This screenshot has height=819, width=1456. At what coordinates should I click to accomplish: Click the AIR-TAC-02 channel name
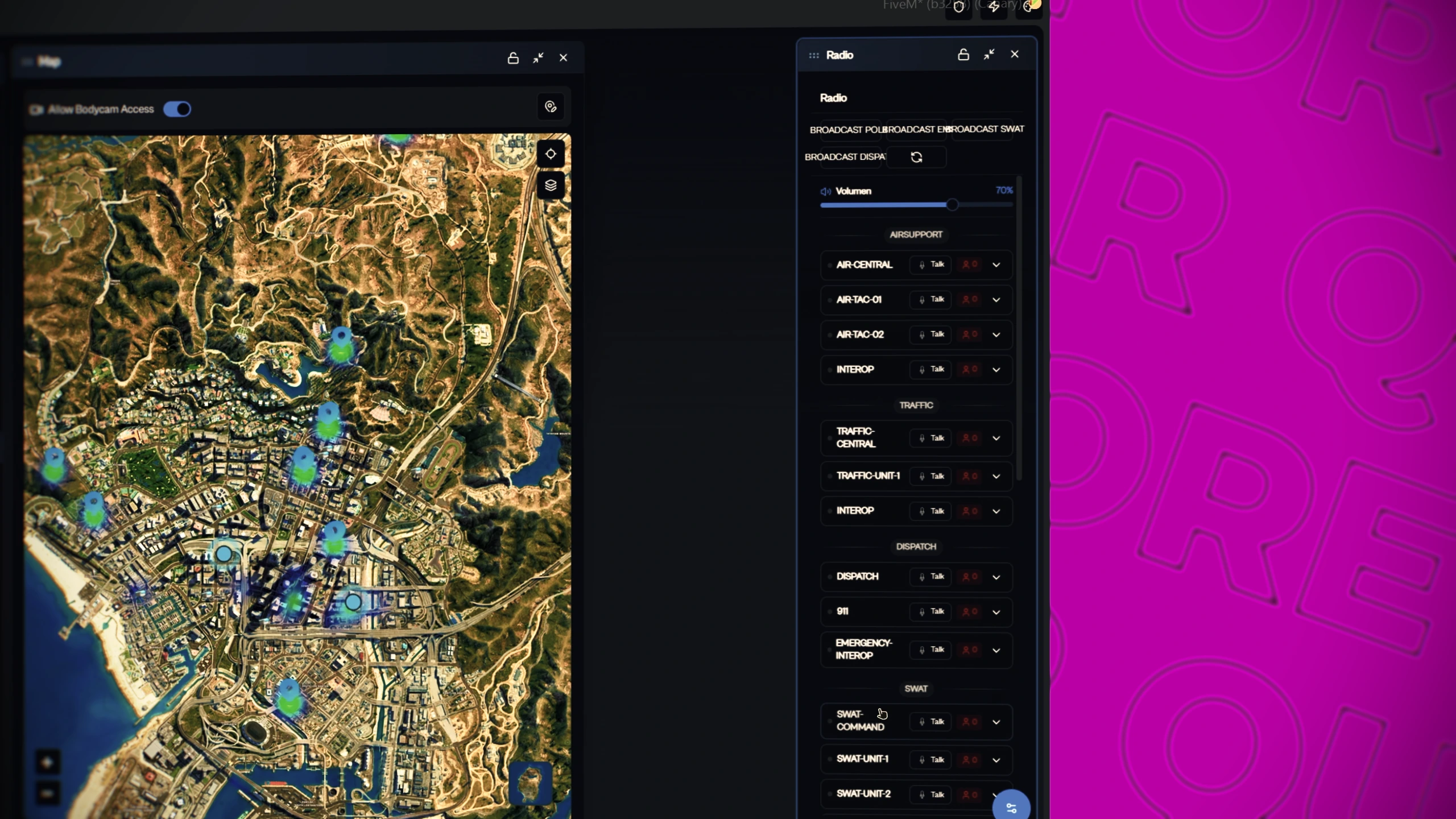(x=860, y=334)
